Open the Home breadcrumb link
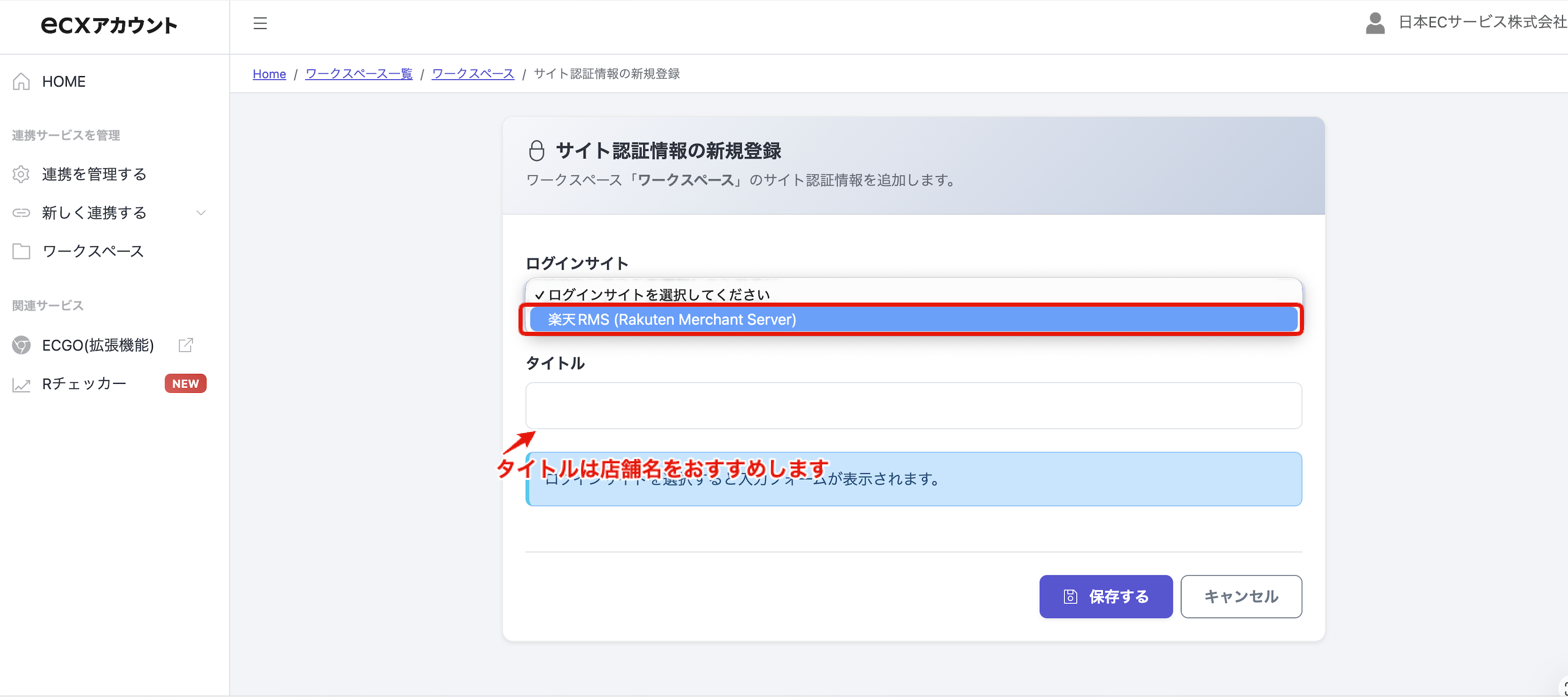1568x697 pixels. click(269, 74)
